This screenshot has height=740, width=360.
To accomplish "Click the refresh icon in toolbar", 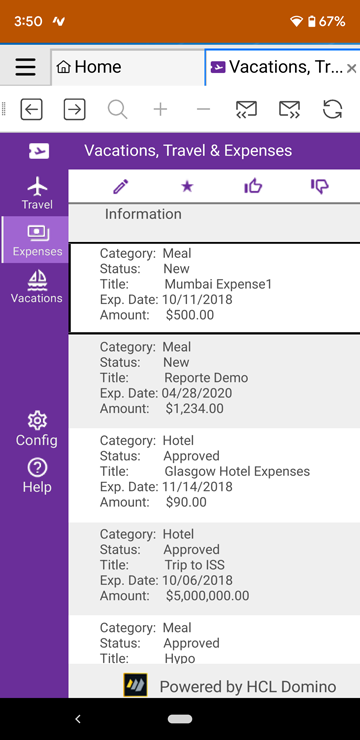I will click(x=332, y=109).
